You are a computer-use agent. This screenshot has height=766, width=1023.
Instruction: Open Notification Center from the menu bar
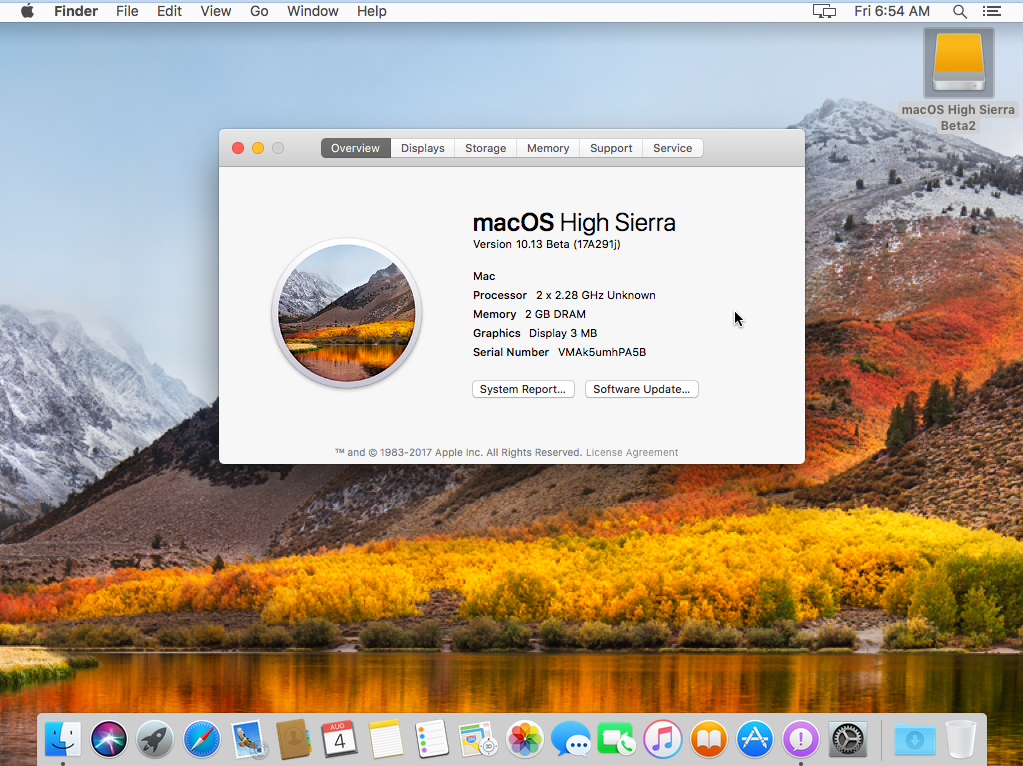[x=992, y=11]
